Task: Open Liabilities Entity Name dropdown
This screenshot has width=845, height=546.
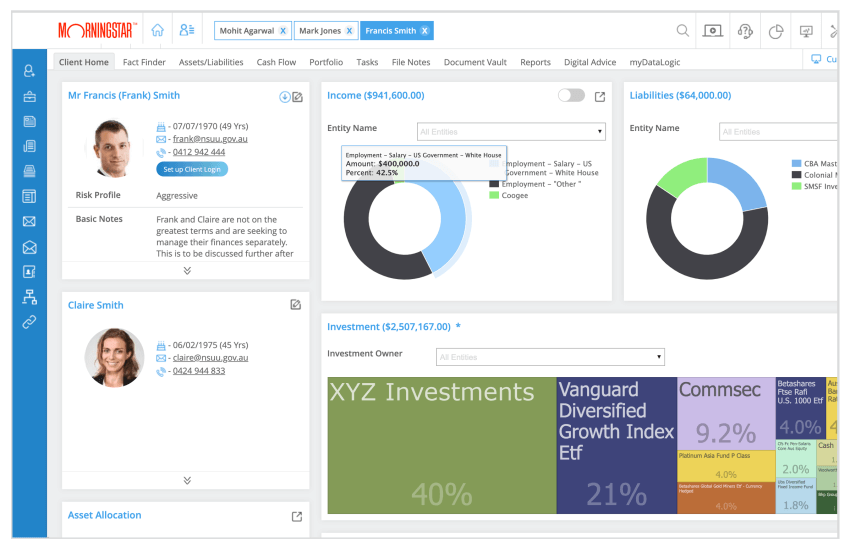Action: [778, 132]
